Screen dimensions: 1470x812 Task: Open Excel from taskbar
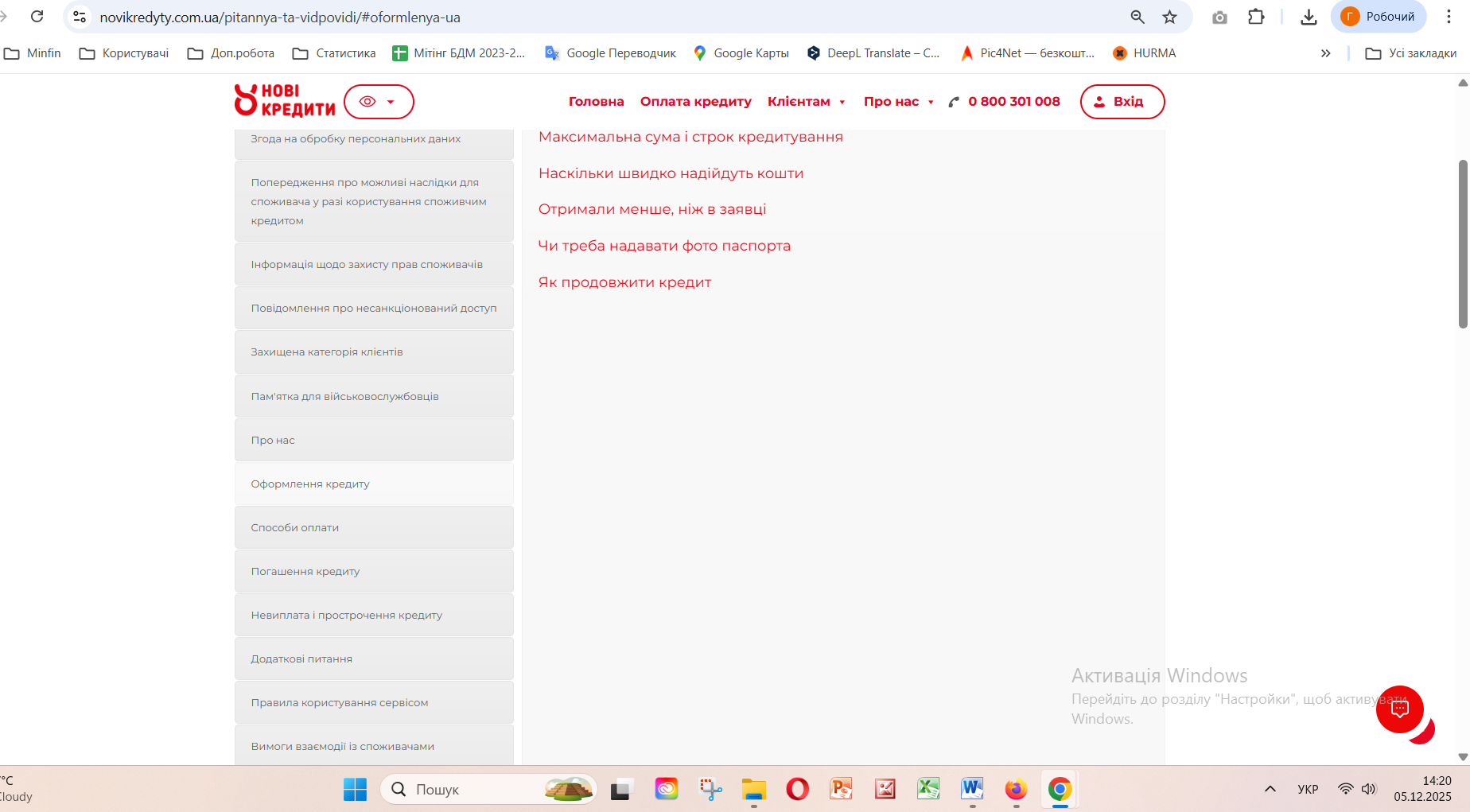[x=928, y=789]
